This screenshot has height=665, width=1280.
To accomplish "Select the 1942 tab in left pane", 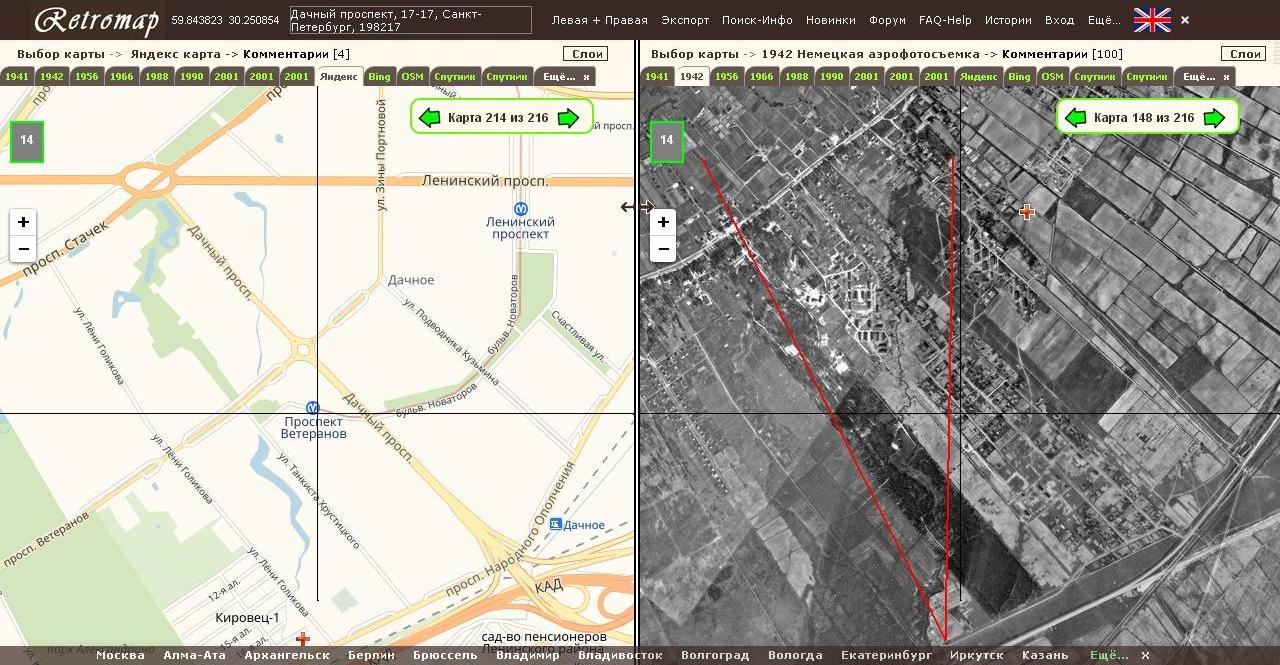I will coord(52,76).
